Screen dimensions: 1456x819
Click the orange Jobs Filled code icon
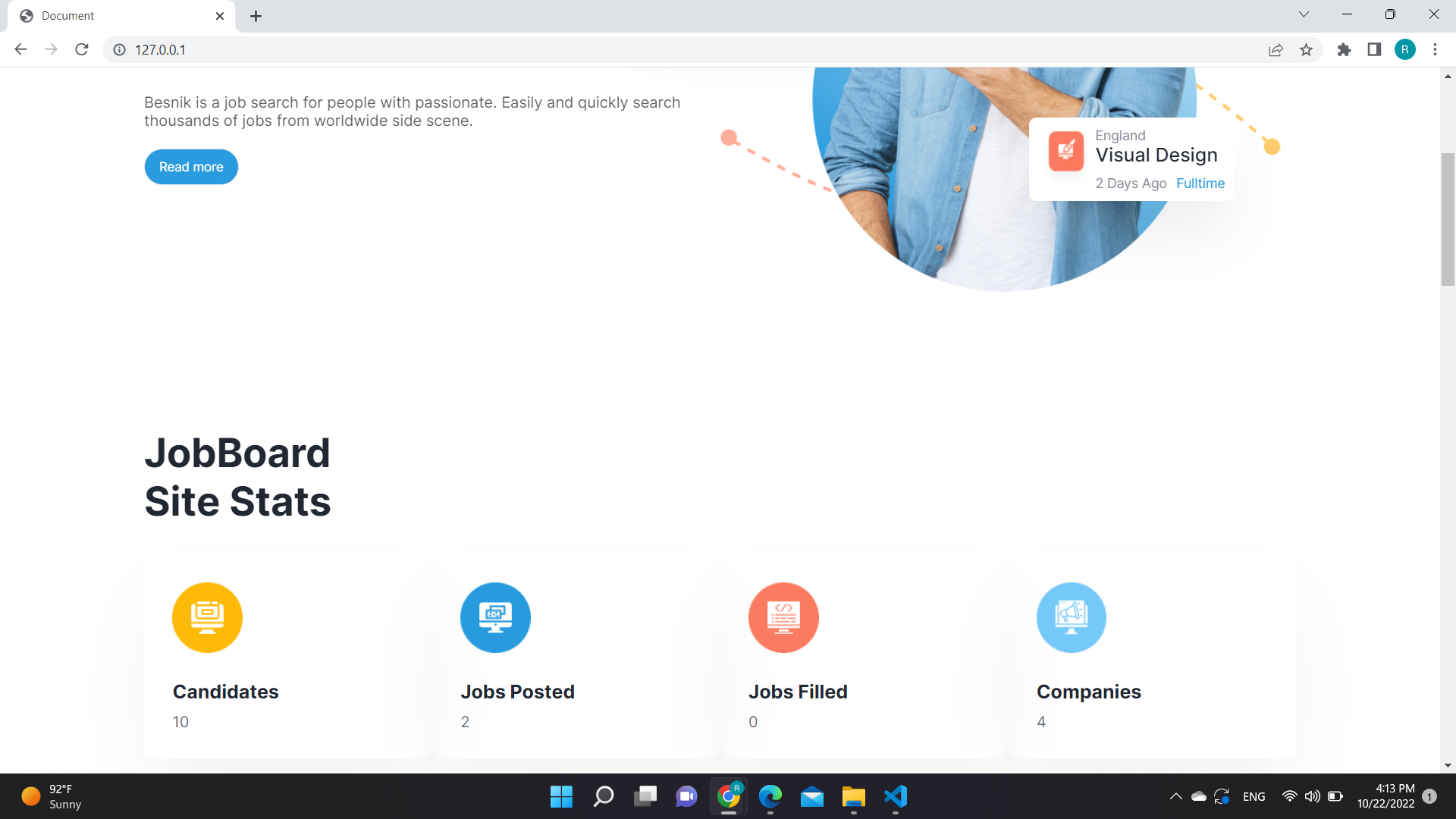pos(783,617)
